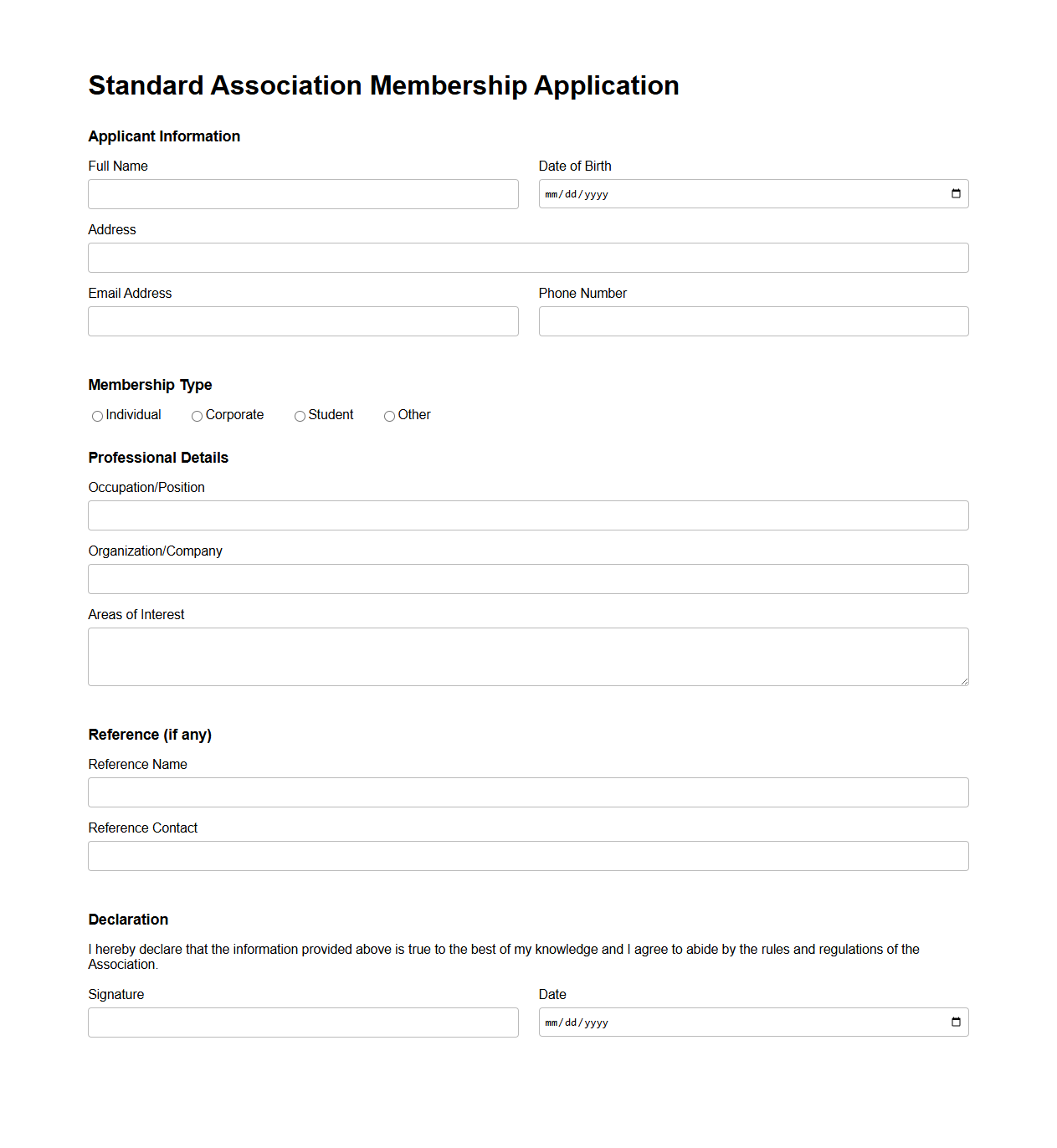
Task: Focus the Address input field
Action: [528, 257]
